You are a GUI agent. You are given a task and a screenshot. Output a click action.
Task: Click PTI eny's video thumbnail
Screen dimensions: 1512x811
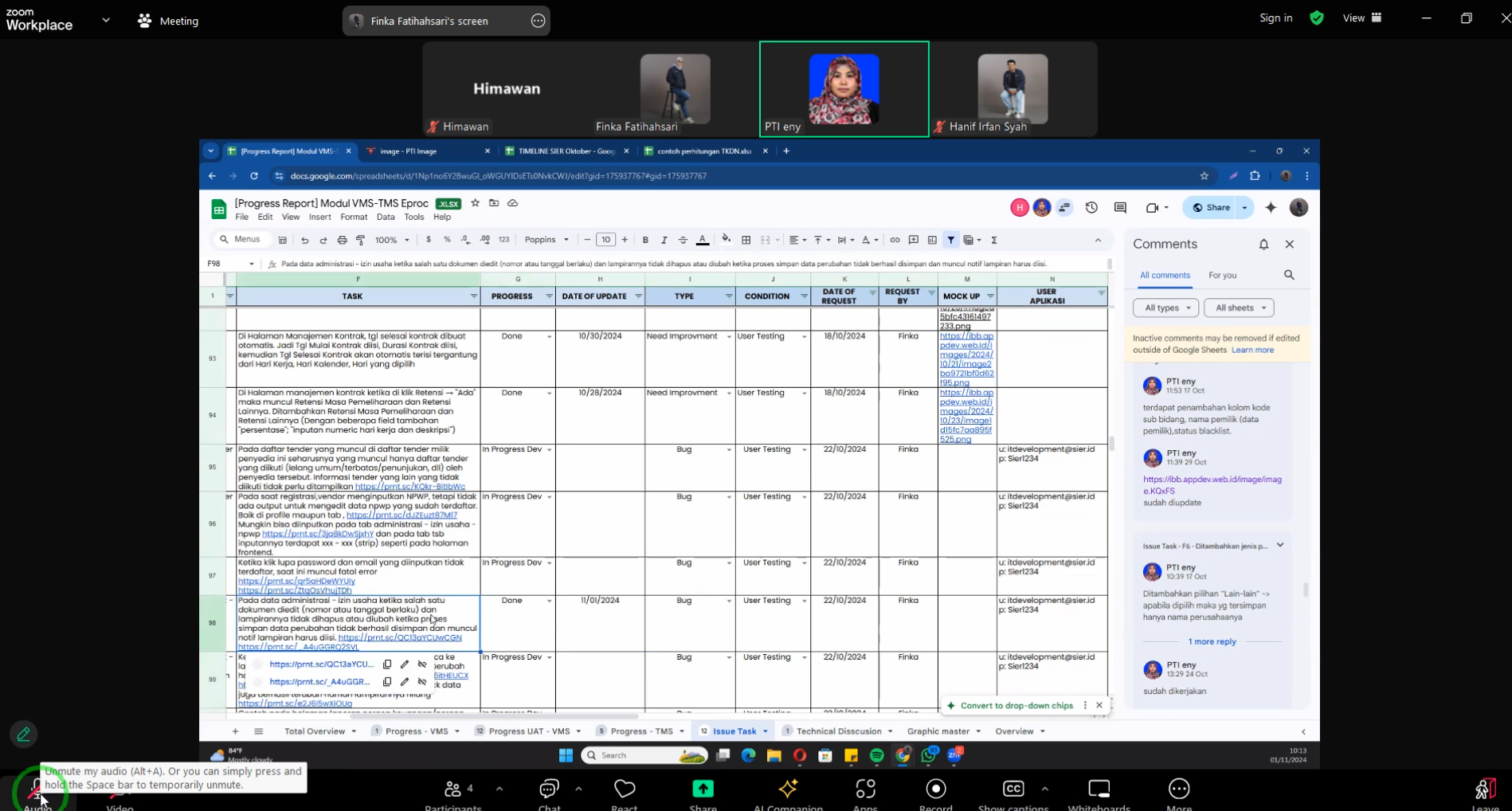(844, 89)
